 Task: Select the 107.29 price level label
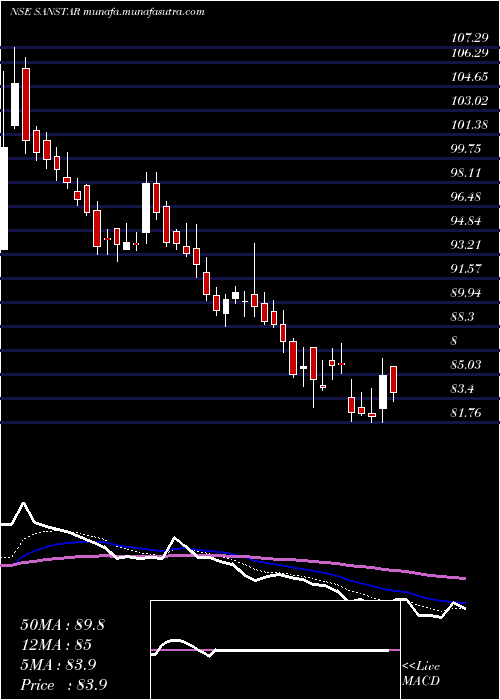click(x=468, y=38)
